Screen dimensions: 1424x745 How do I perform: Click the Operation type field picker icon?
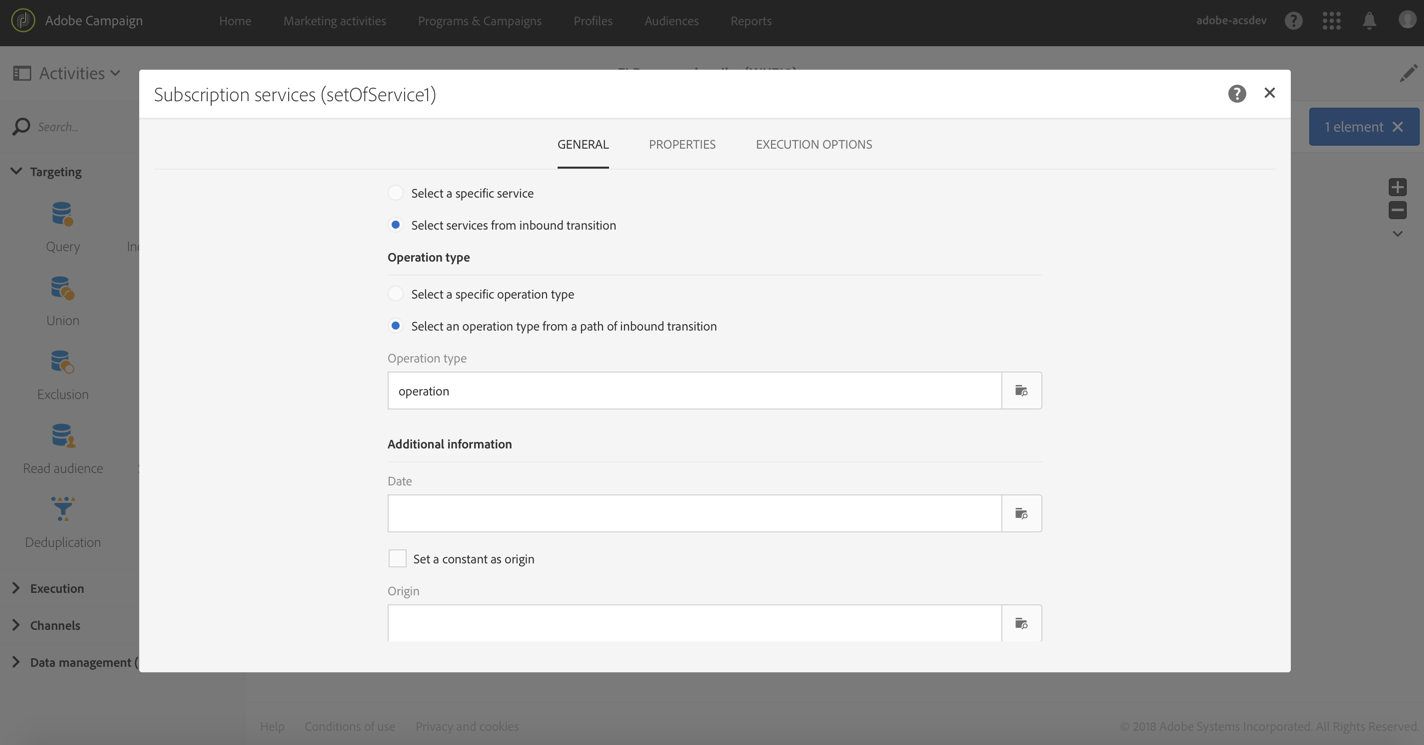[1021, 391]
